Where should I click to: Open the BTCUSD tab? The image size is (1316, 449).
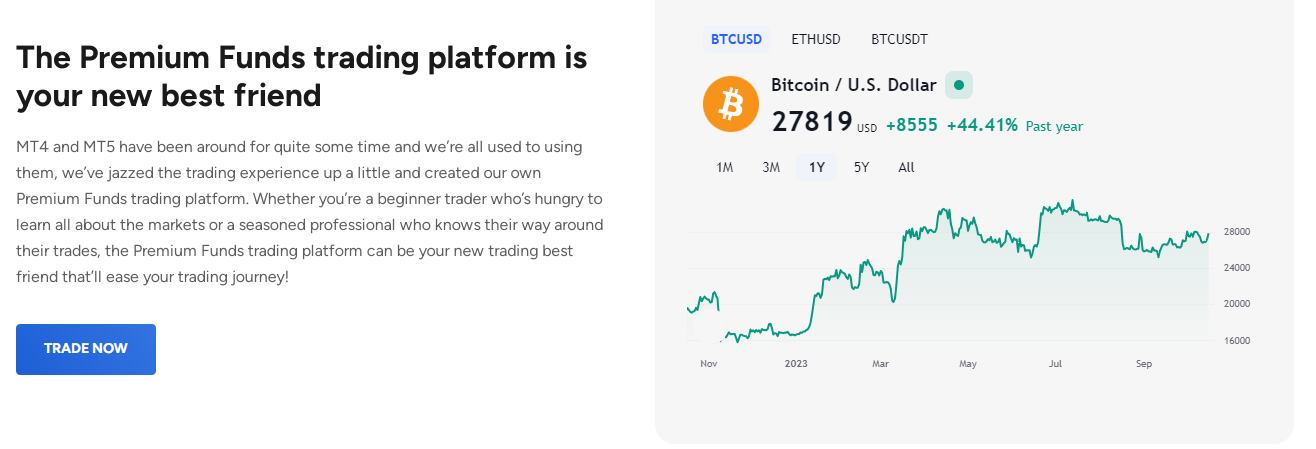tap(736, 39)
